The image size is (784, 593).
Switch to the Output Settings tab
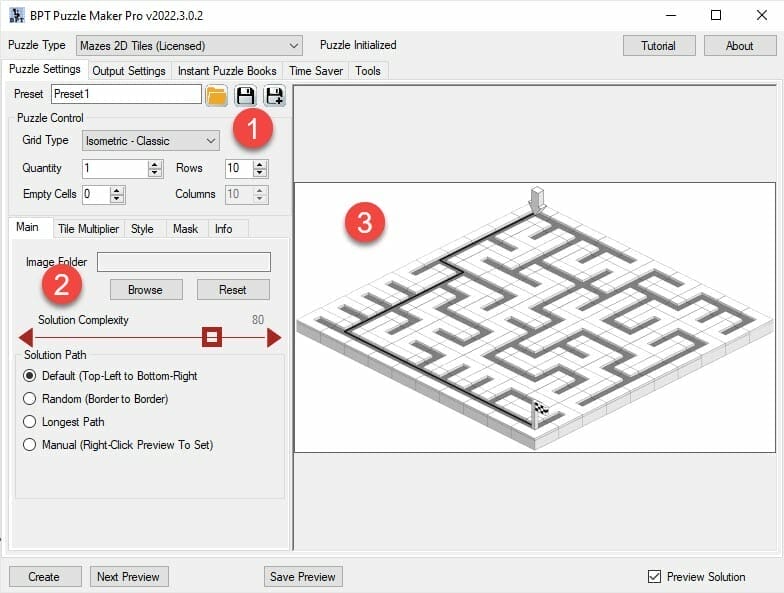point(129,71)
